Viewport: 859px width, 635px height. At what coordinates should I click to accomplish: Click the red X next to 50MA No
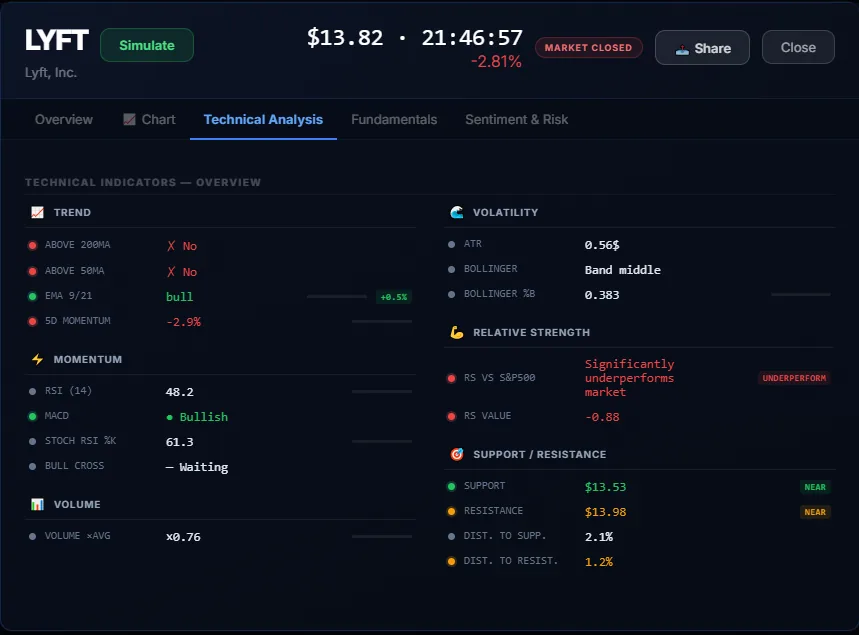(x=171, y=272)
